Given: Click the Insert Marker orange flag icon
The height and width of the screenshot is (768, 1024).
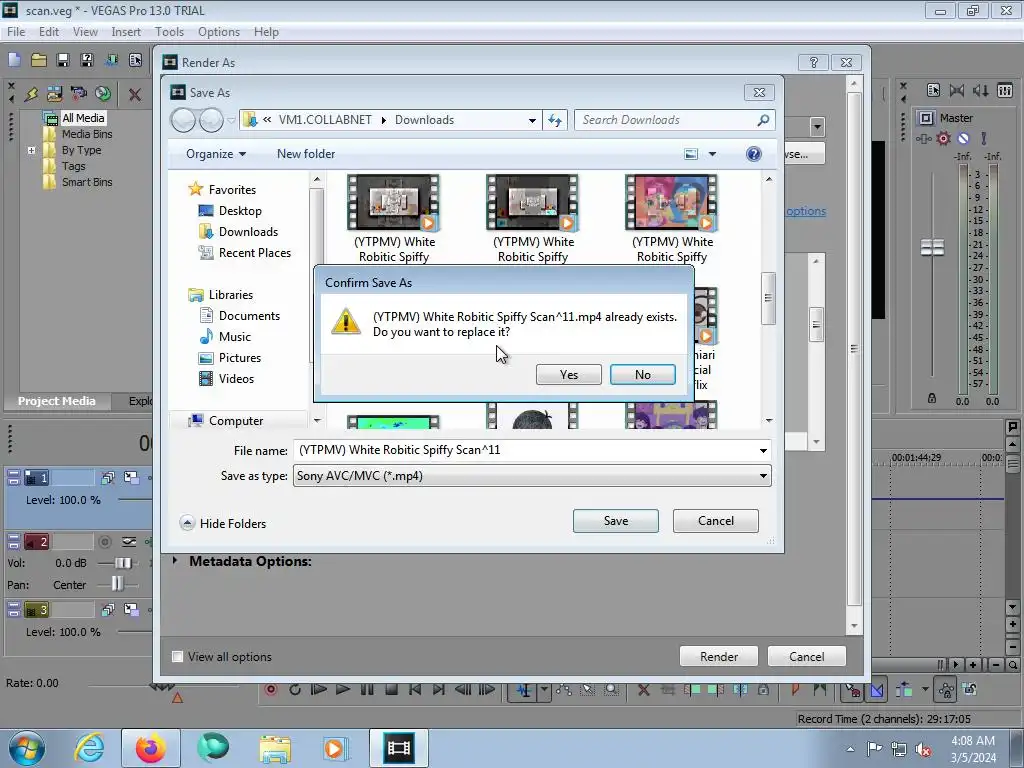Looking at the screenshot, I should coord(795,690).
